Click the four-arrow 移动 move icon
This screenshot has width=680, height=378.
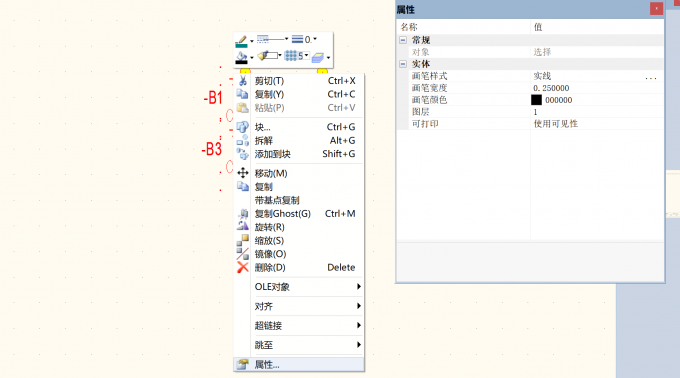click(243, 173)
